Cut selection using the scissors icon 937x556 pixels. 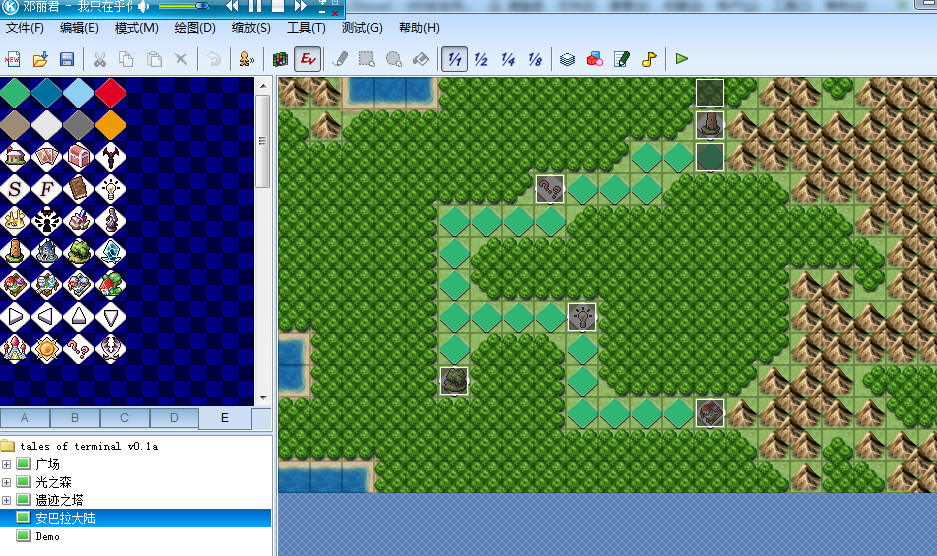pyautogui.click(x=100, y=59)
